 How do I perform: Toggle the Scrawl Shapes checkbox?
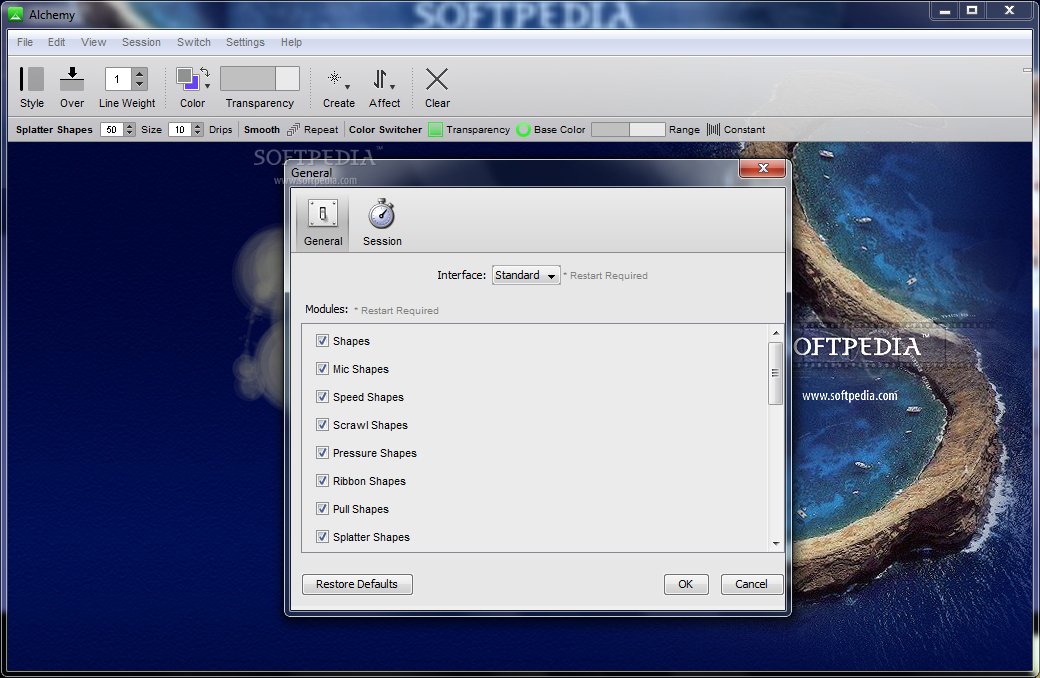pyautogui.click(x=322, y=424)
